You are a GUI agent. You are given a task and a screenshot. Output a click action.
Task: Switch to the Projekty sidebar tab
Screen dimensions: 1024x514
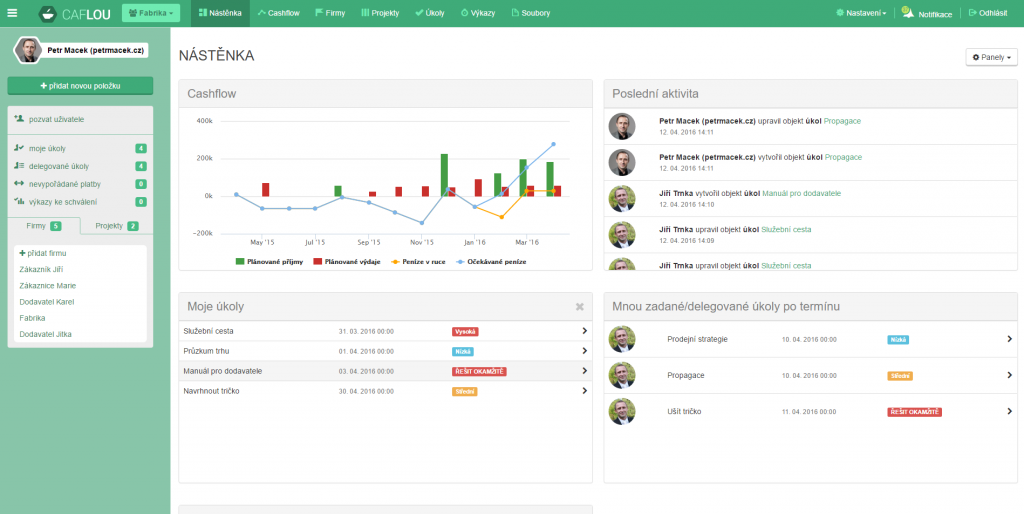[116, 226]
